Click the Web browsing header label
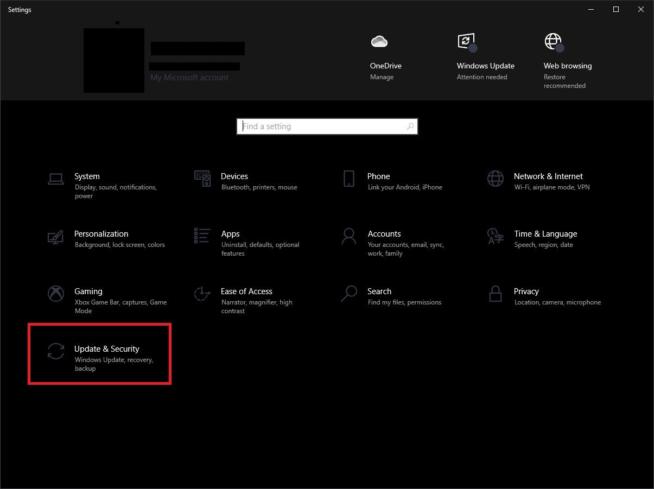The height and width of the screenshot is (489, 654). 567,66
